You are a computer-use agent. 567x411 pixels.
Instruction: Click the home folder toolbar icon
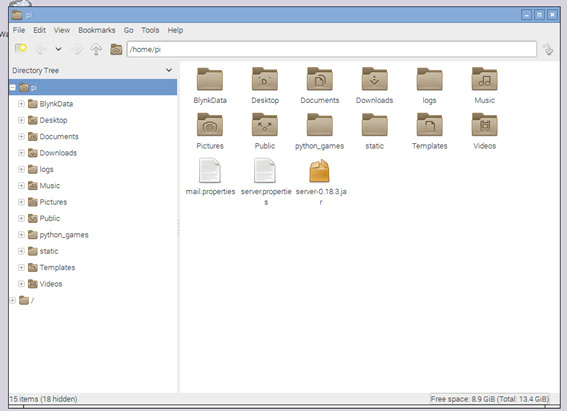coord(116,49)
